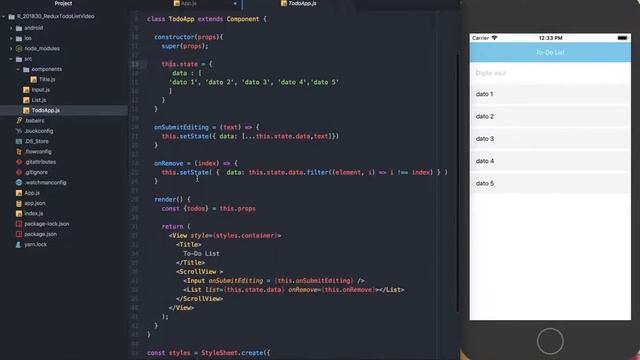Viewport: 640px width, 360px height.
Task: Click the simulator home button
Action: pyautogui.click(x=550, y=341)
